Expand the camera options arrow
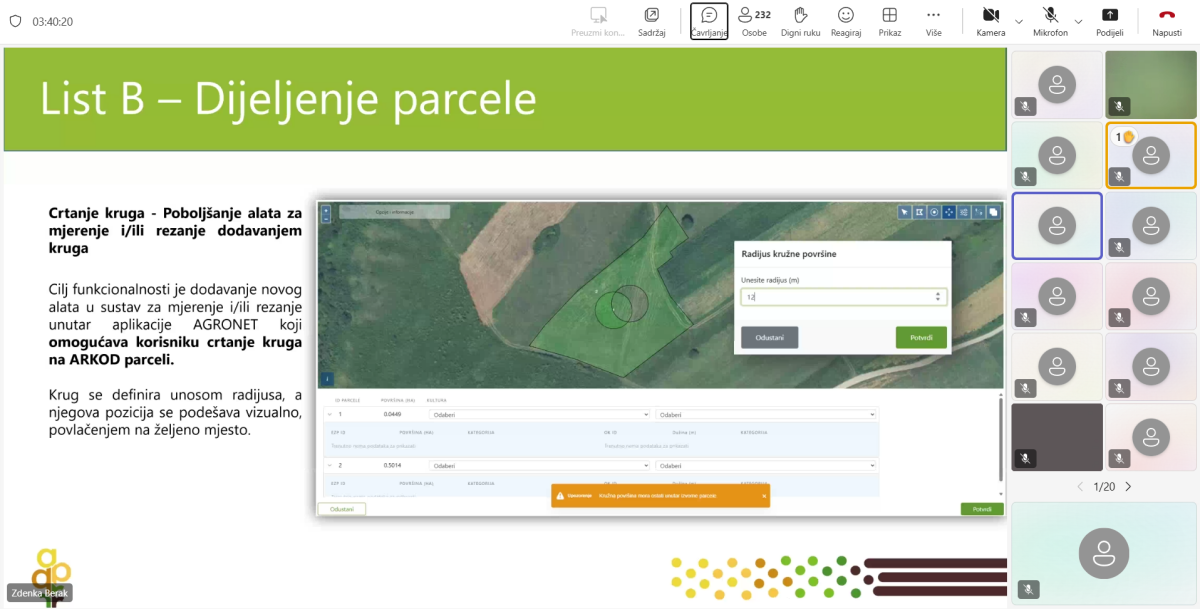The height and width of the screenshot is (609, 1200). [1019, 21]
